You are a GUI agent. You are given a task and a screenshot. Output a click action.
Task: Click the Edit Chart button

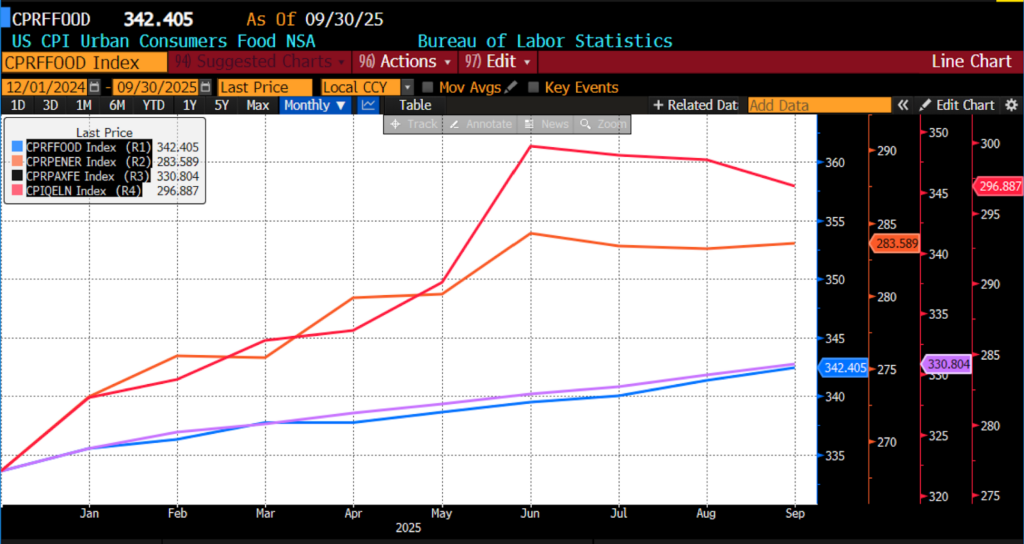957,105
